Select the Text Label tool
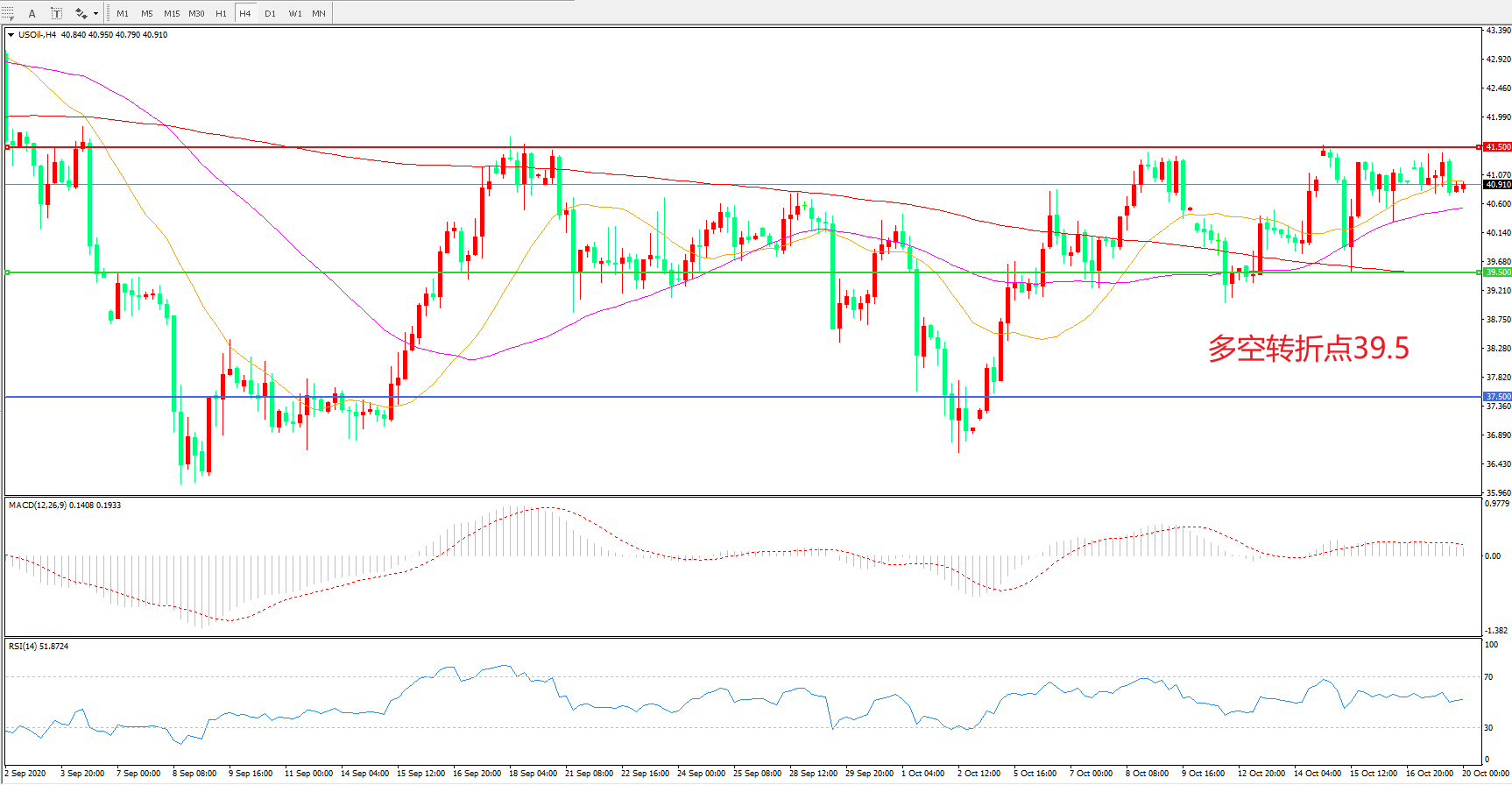 point(57,13)
